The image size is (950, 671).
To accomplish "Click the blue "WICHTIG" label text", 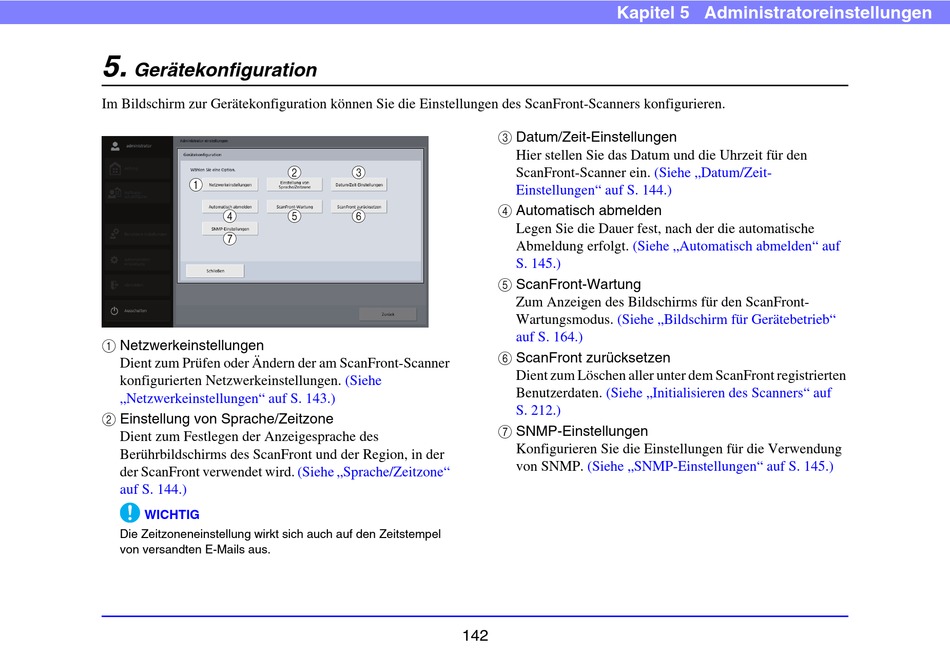I will (172, 514).
